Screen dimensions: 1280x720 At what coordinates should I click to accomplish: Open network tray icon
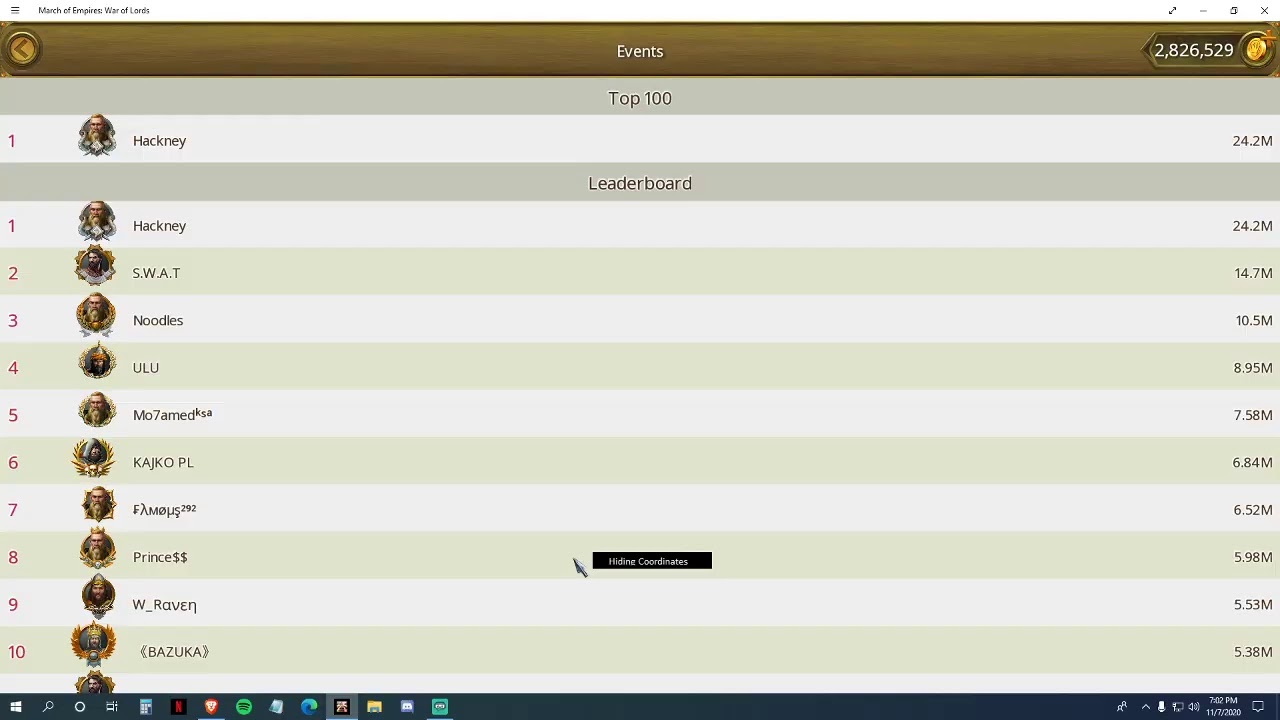[1178, 707]
